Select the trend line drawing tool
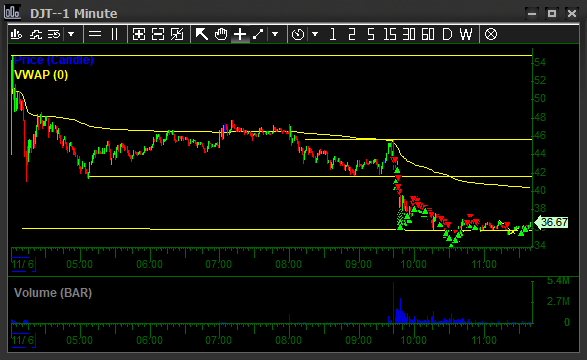This screenshot has height=360, width=587. click(x=258, y=34)
